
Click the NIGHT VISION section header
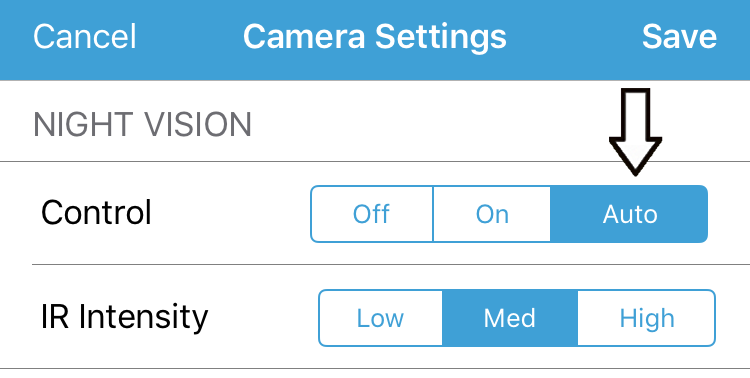142,124
